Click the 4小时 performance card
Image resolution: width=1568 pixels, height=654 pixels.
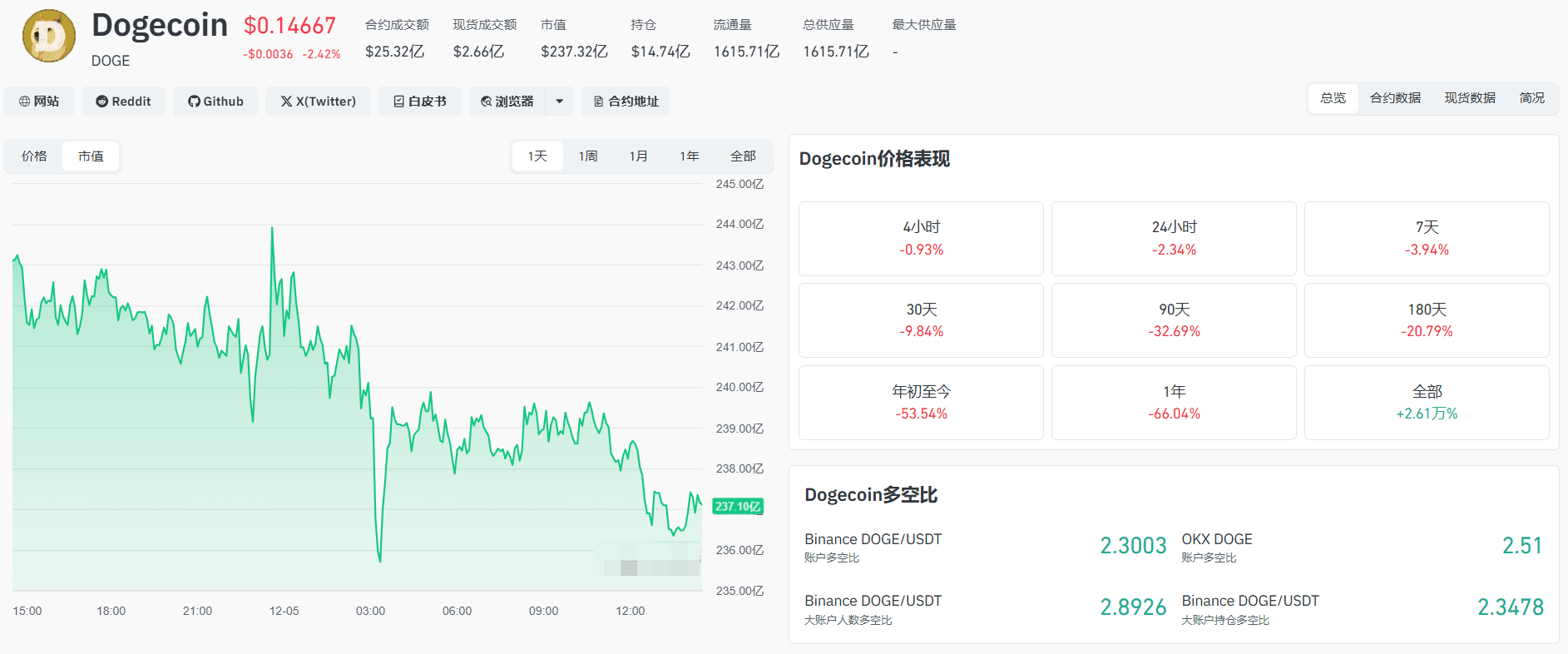pos(921,239)
